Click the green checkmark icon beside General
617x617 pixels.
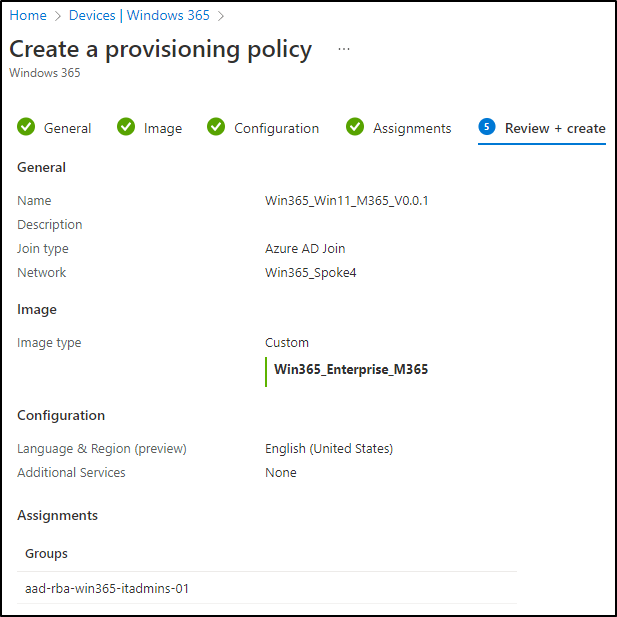click(x=26, y=127)
